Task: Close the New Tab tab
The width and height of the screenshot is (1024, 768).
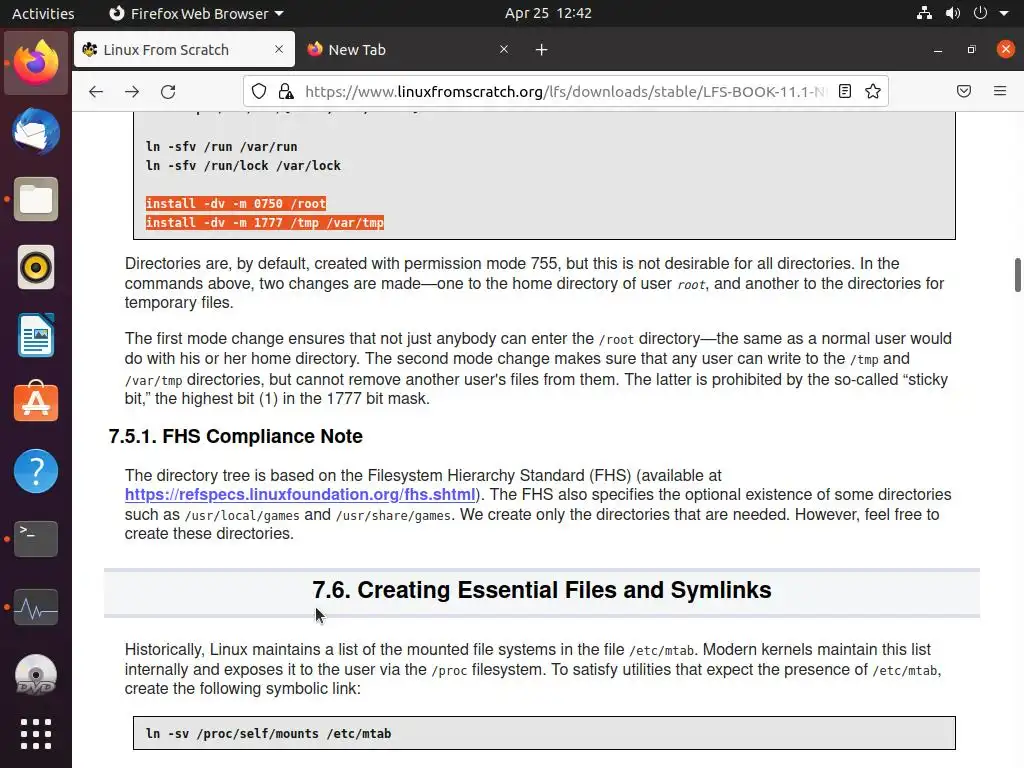Action: [x=504, y=49]
